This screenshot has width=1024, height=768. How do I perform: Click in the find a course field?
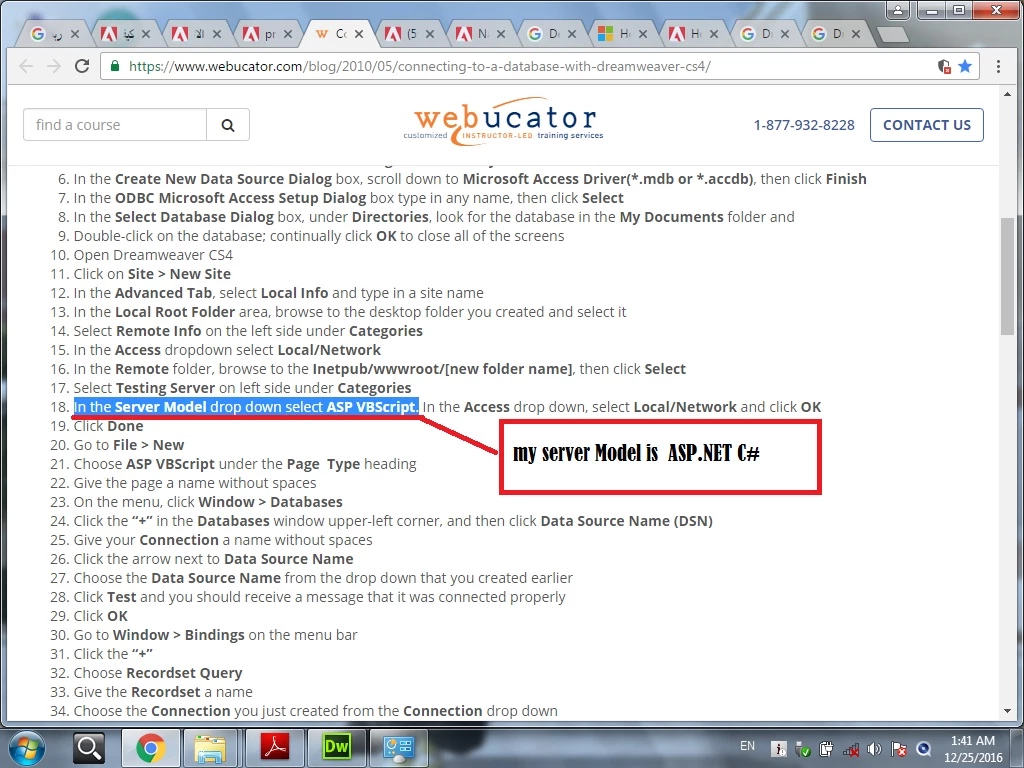(x=115, y=125)
